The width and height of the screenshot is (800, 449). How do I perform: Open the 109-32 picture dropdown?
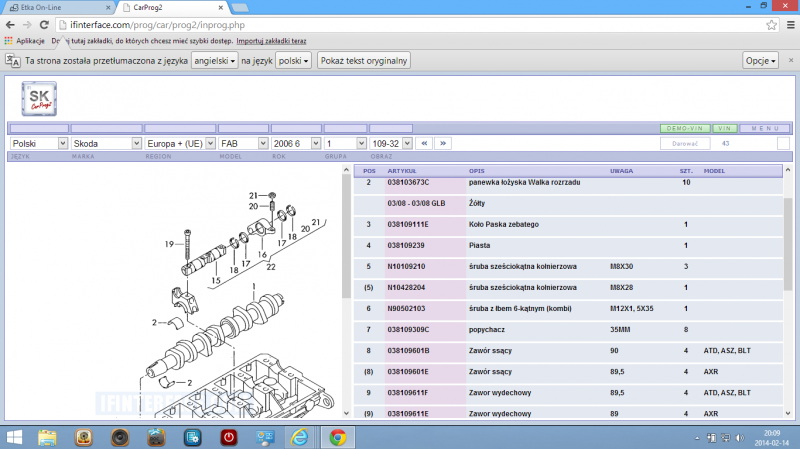coord(391,143)
